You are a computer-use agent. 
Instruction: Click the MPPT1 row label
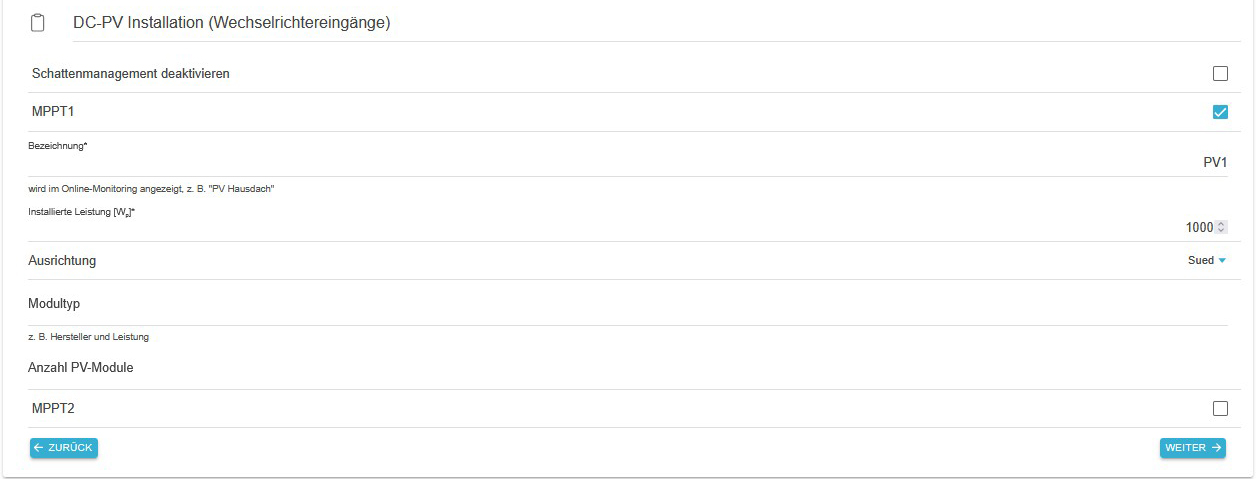(x=53, y=112)
